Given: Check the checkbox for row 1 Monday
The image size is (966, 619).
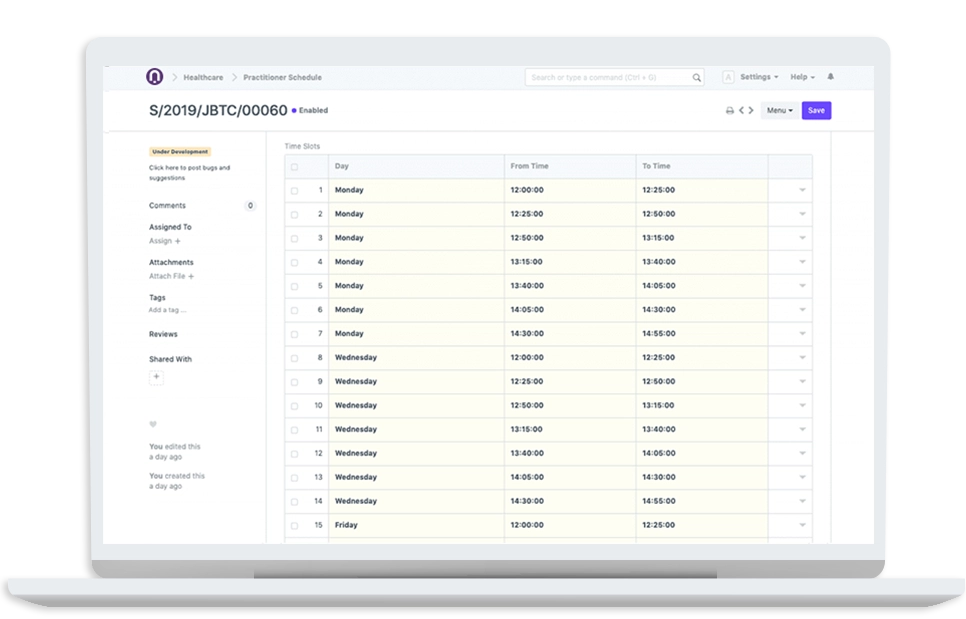Looking at the screenshot, I should (294, 190).
